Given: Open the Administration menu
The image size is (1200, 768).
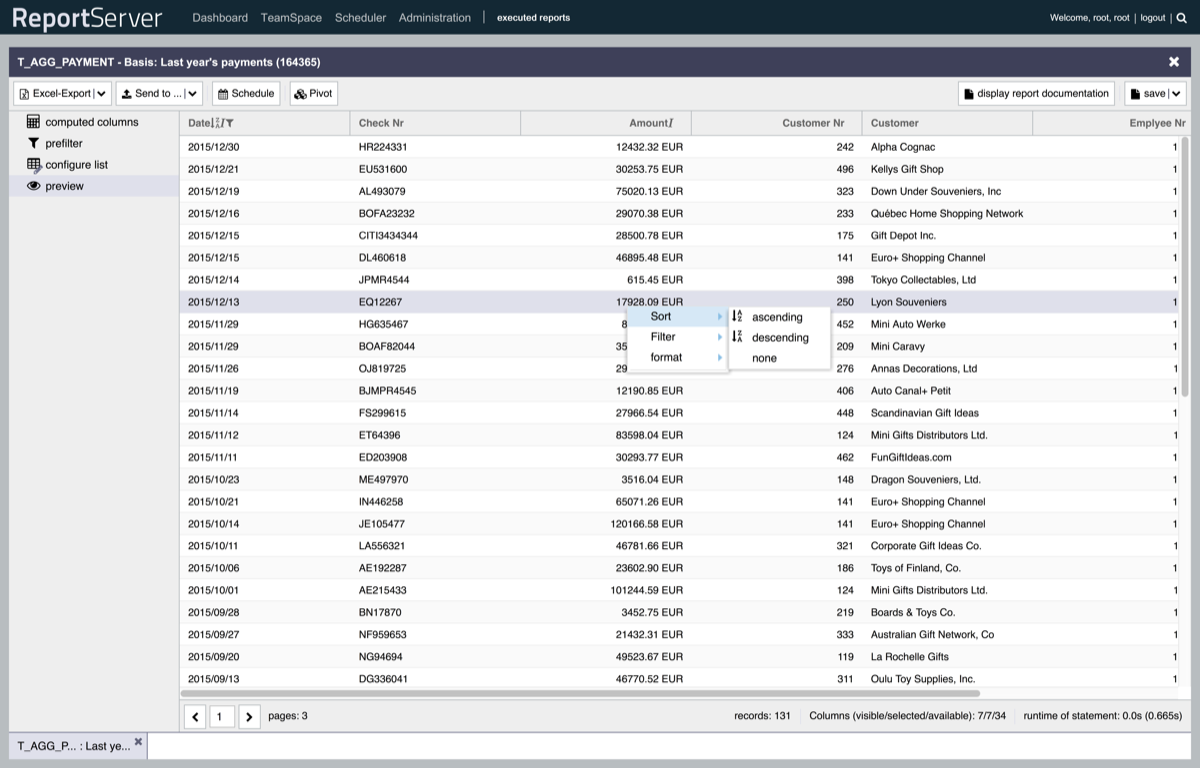Looking at the screenshot, I should [x=435, y=18].
